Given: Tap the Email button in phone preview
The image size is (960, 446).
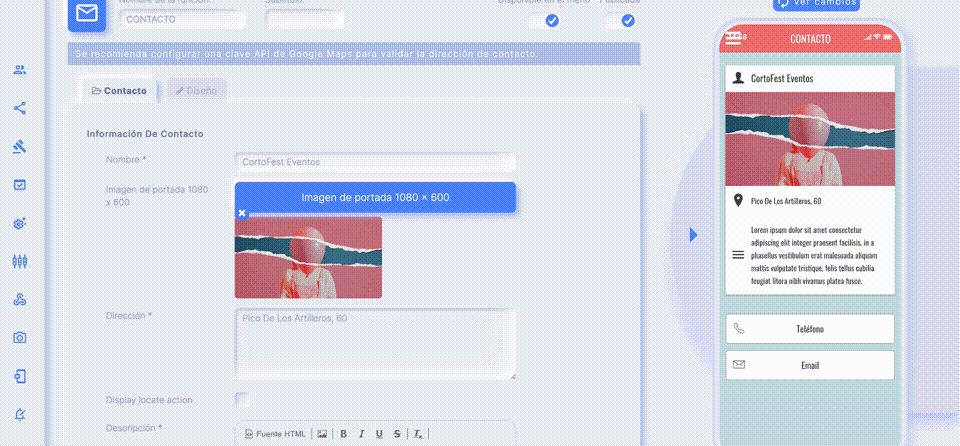Looking at the screenshot, I should tap(810, 366).
